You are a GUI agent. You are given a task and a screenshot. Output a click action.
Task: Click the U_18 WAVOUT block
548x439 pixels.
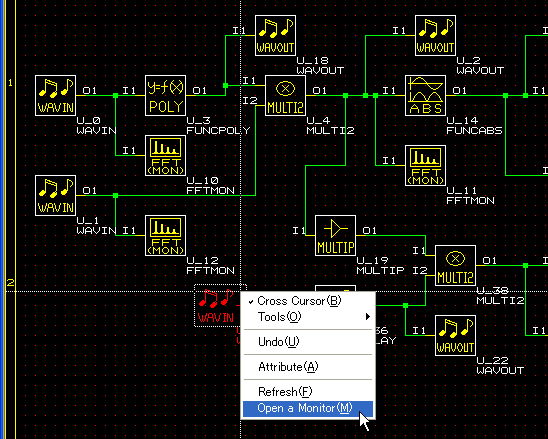coord(275,35)
